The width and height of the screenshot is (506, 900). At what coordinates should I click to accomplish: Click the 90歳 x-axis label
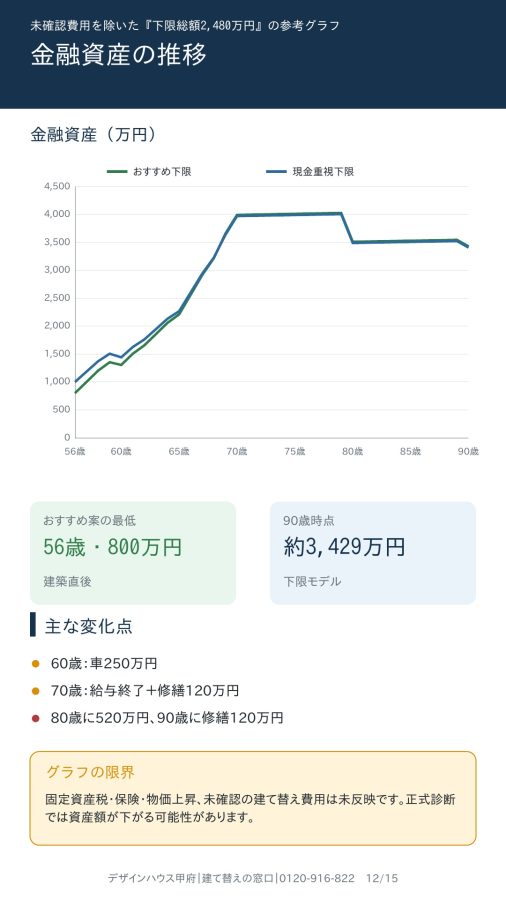468,452
